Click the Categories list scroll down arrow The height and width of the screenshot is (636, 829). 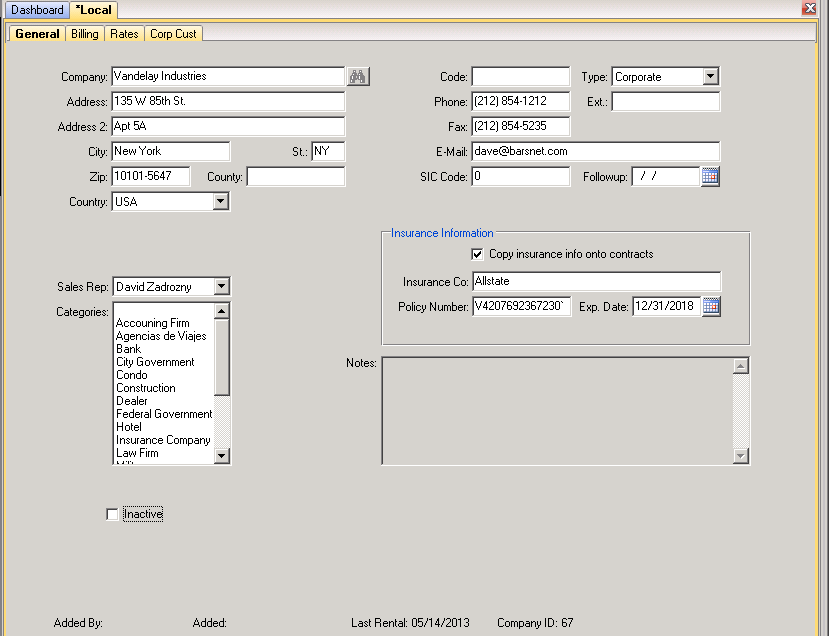222,455
